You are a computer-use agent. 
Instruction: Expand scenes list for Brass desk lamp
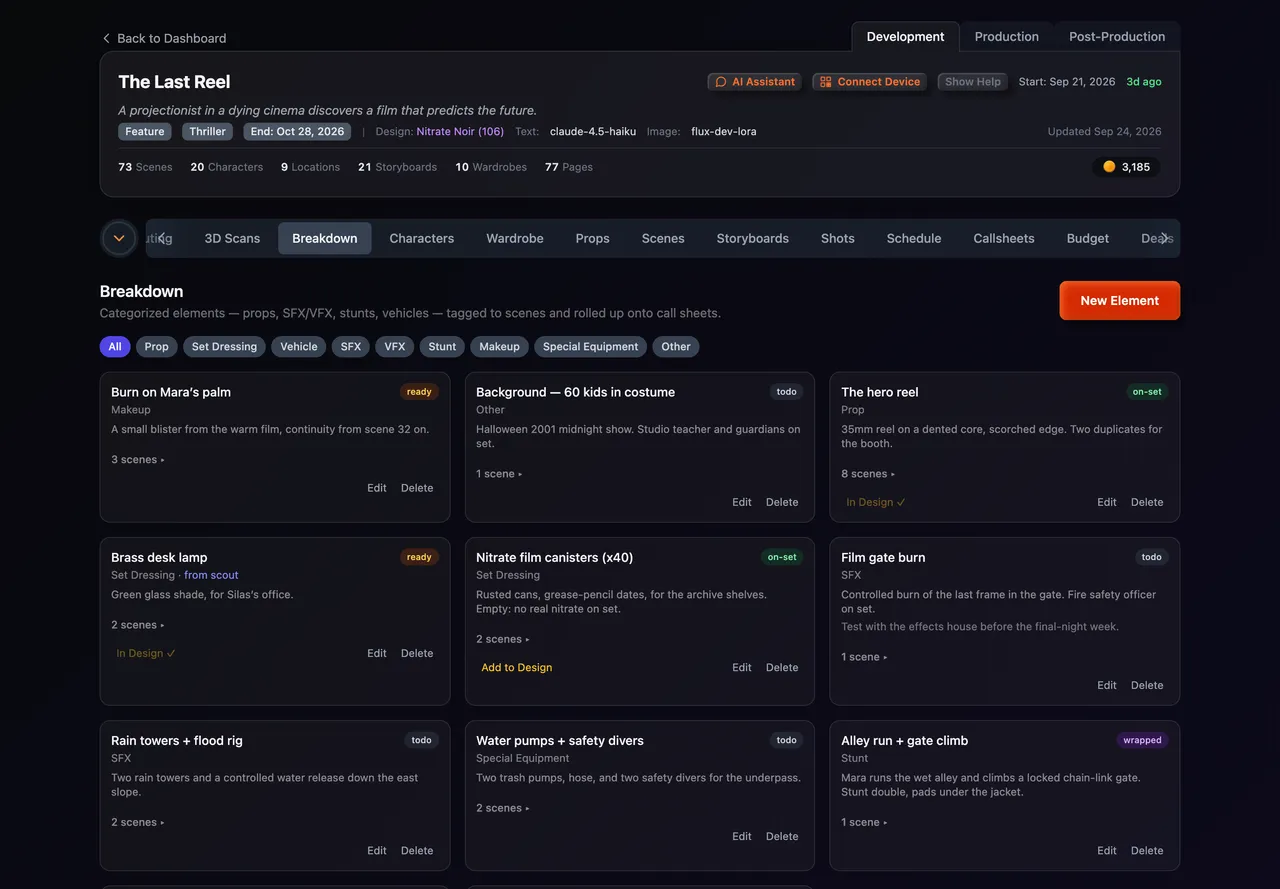click(x=138, y=625)
